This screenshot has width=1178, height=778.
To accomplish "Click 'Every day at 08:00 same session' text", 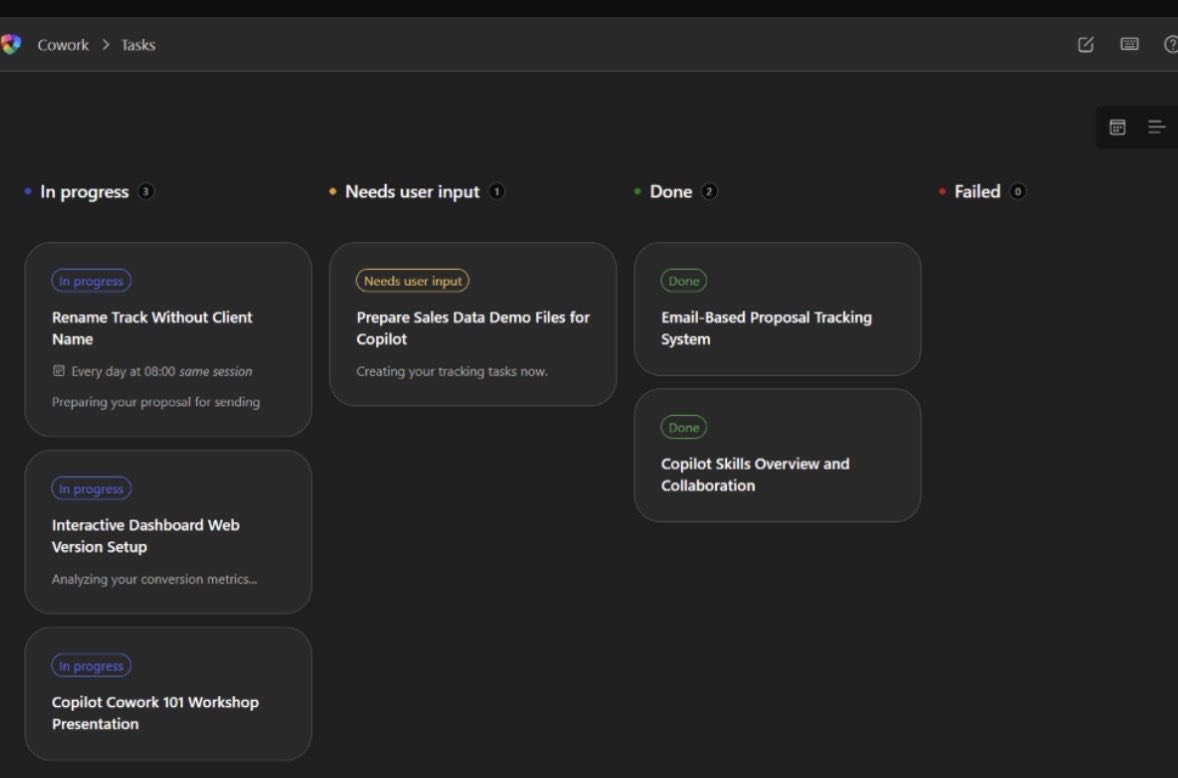I will click(162, 371).
